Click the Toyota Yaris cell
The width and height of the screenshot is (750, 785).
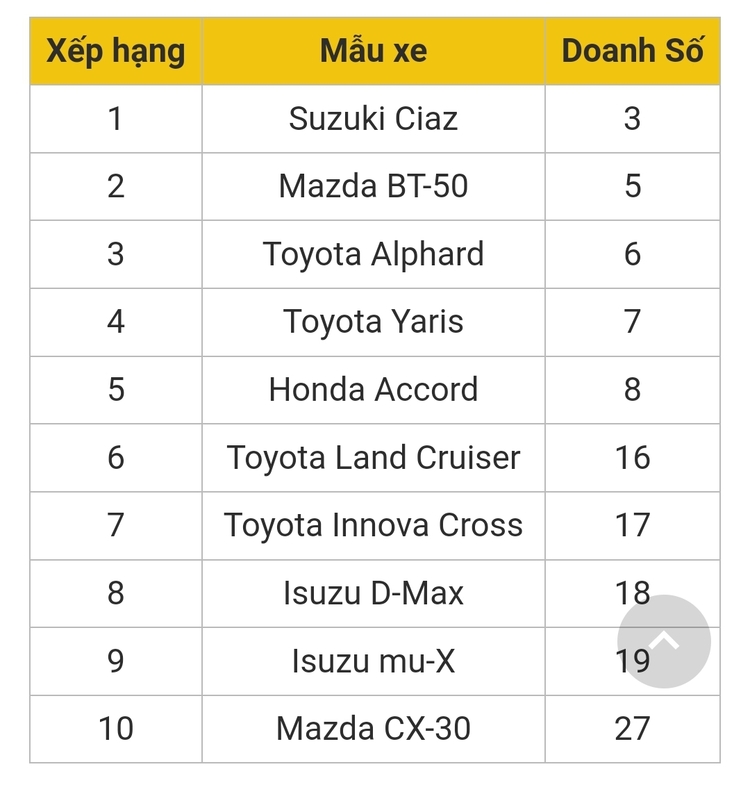tap(373, 322)
